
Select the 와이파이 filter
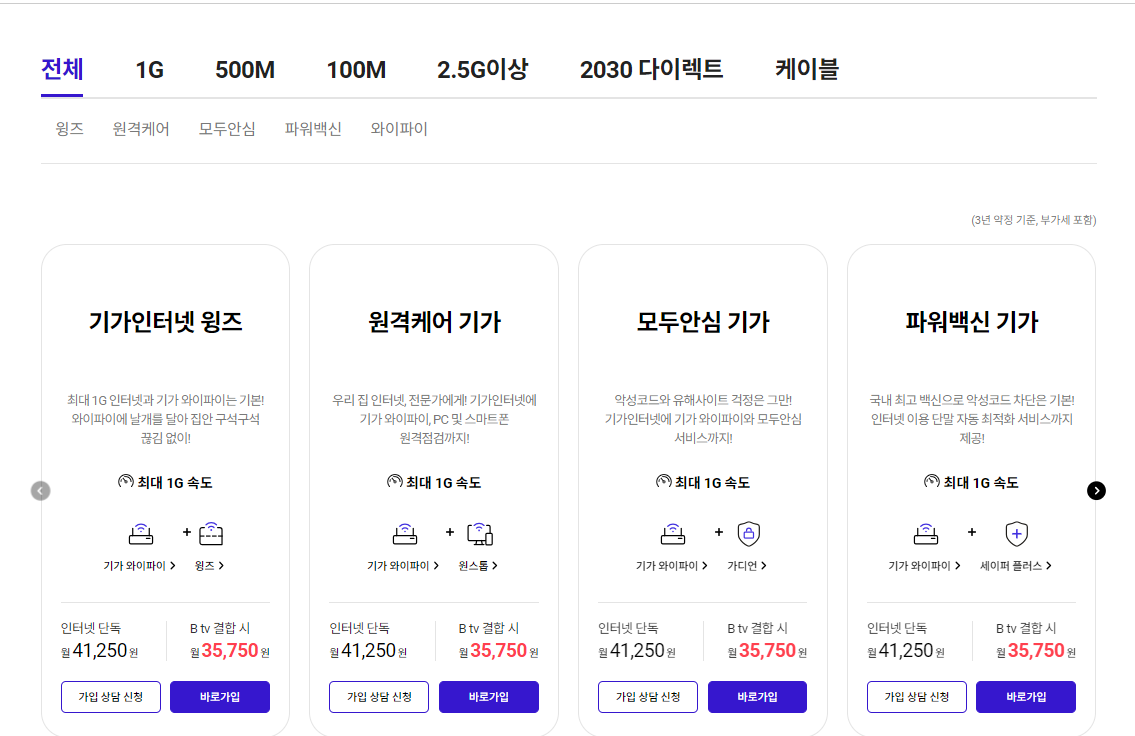tap(399, 128)
